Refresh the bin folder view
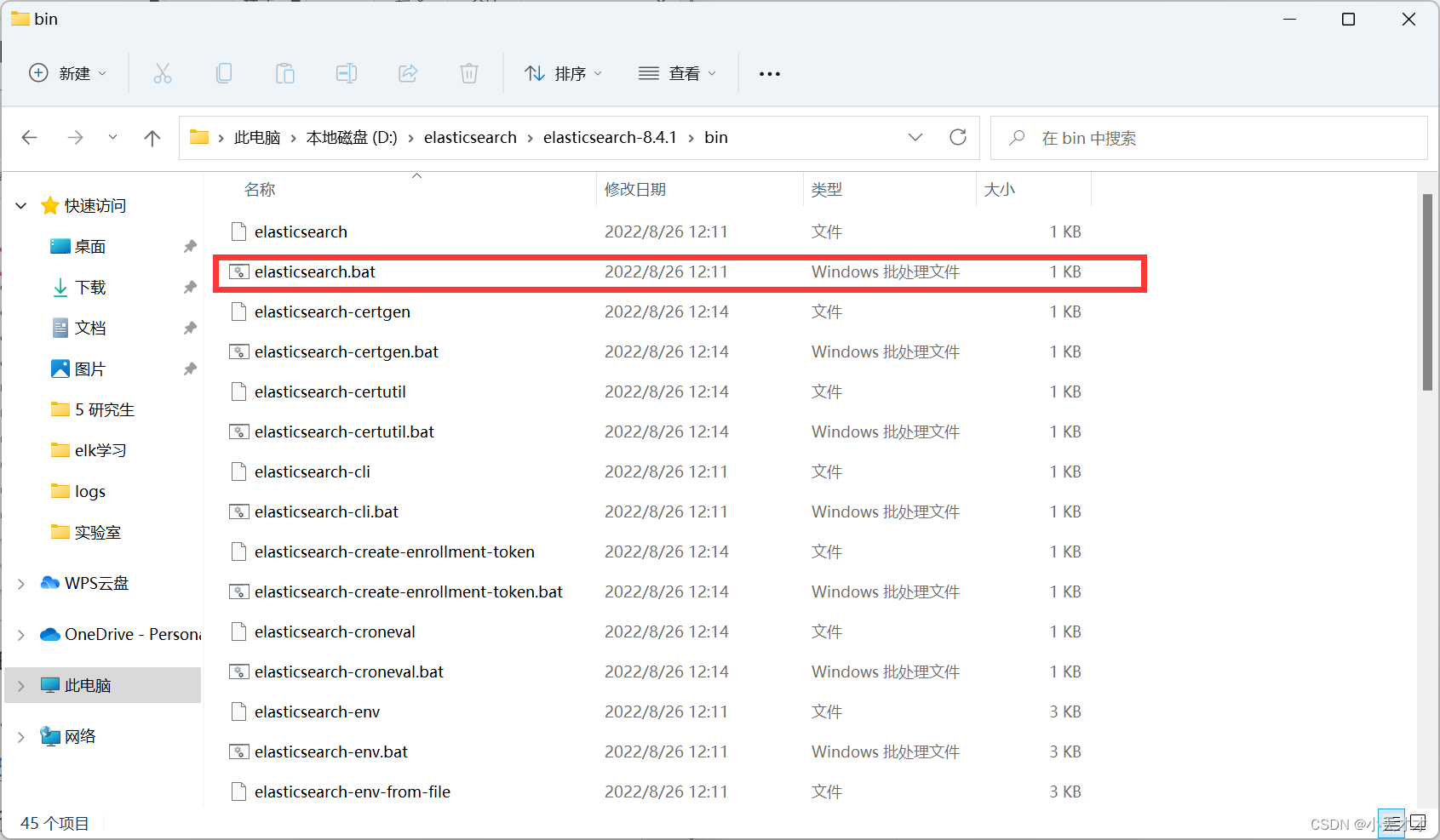The width and height of the screenshot is (1440, 840). [958, 137]
